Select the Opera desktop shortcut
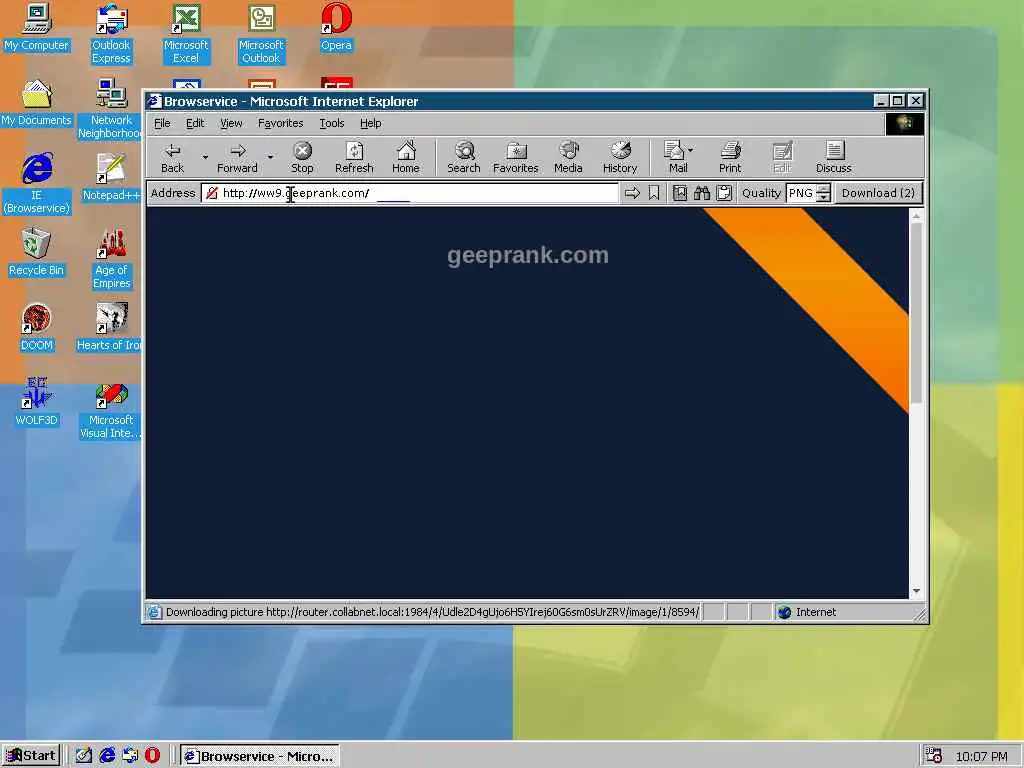Image resolution: width=1024 pixels, height=768 pixels. [336, 28]
